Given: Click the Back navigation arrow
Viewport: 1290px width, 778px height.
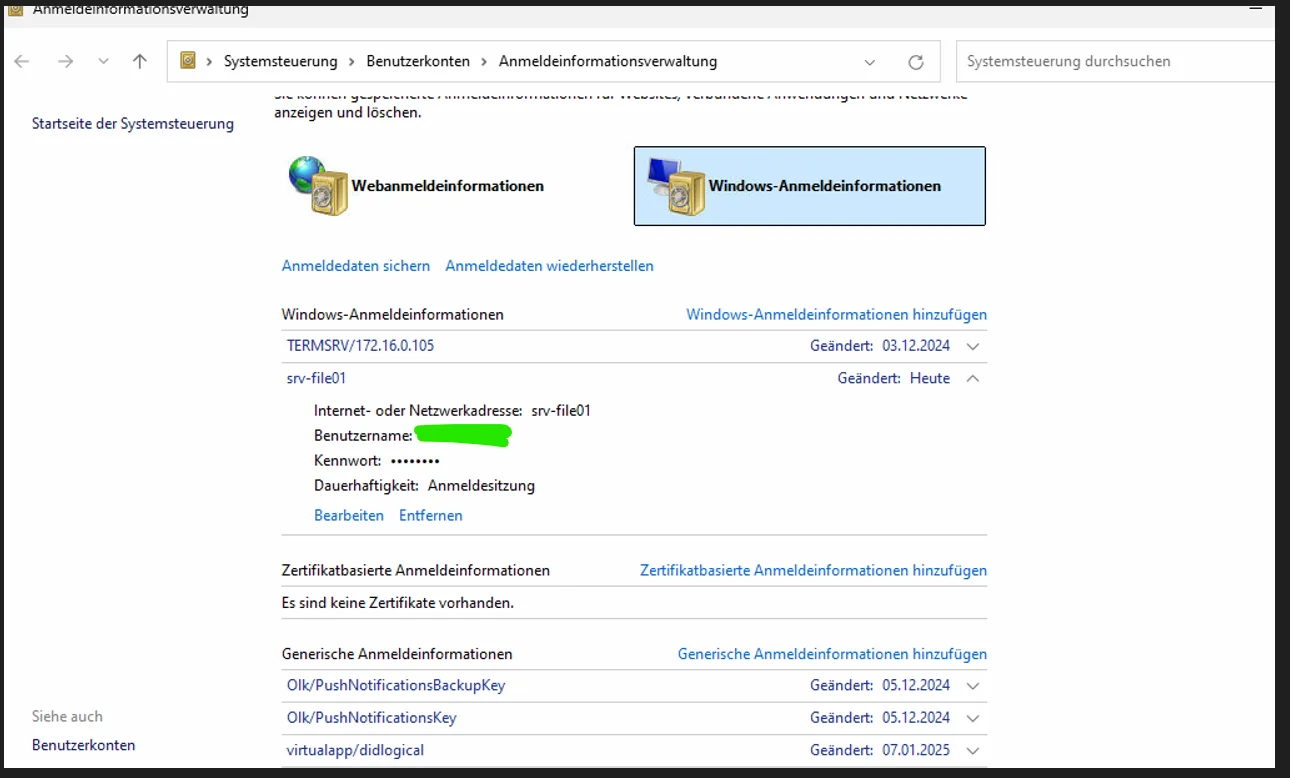Looking at the screenshot, I should 22,61.
